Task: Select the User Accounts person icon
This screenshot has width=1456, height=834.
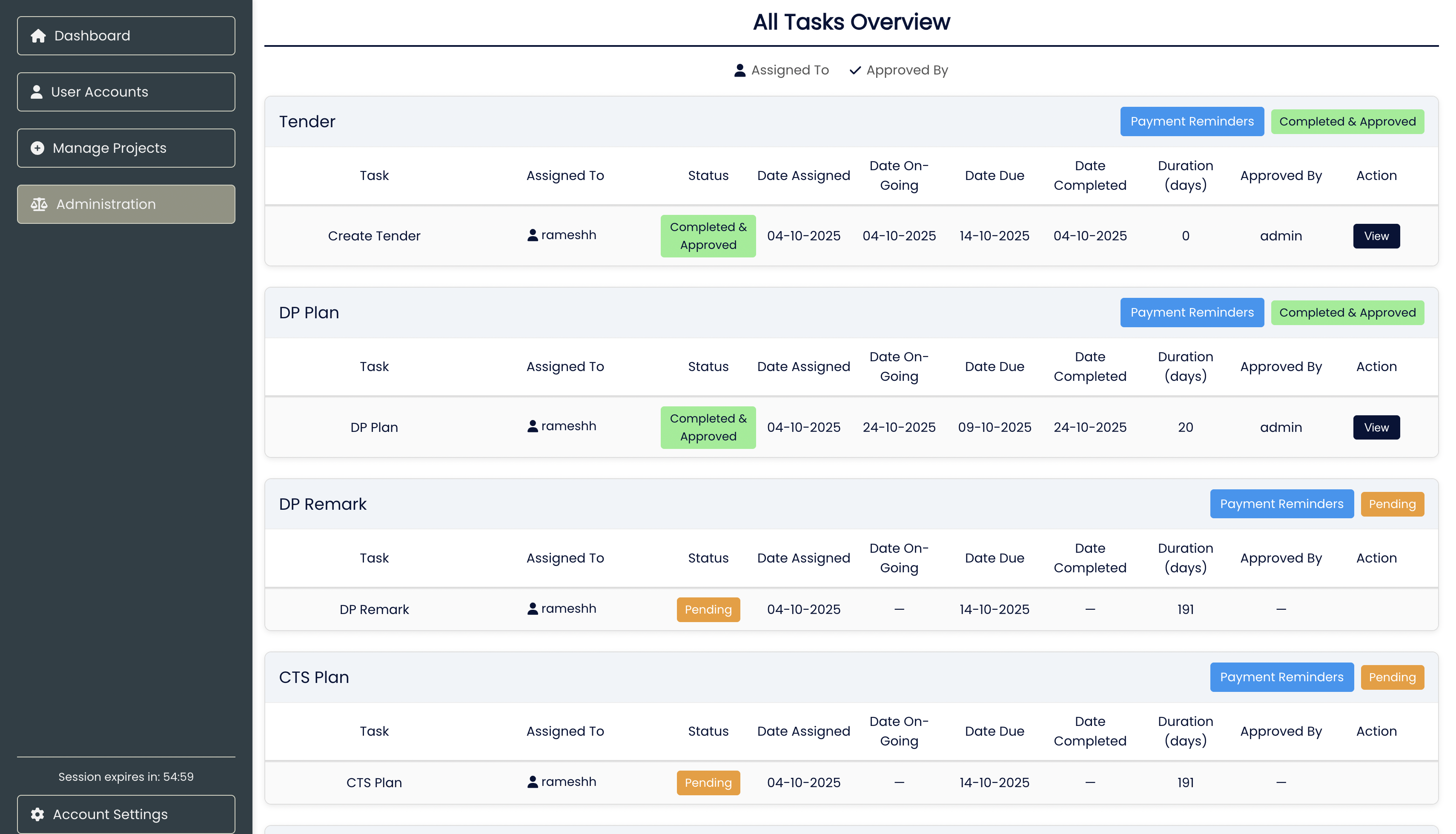Action: click(x=37, y=91)
